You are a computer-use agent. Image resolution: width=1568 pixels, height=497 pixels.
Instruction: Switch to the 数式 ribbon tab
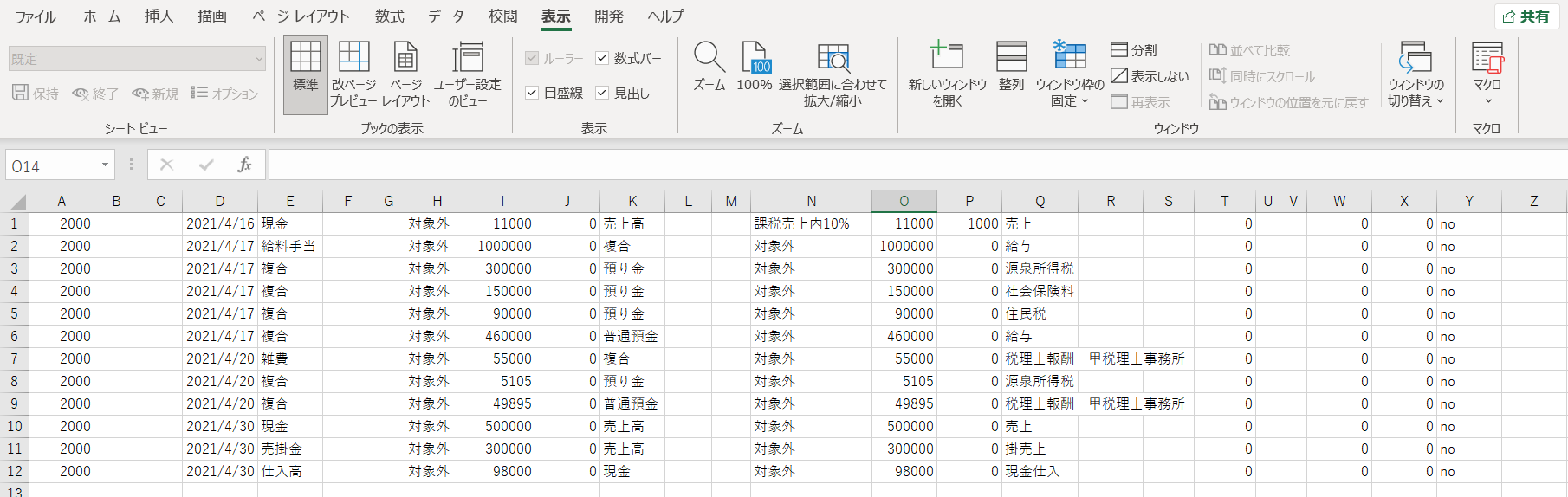click(x=389, y=16)
